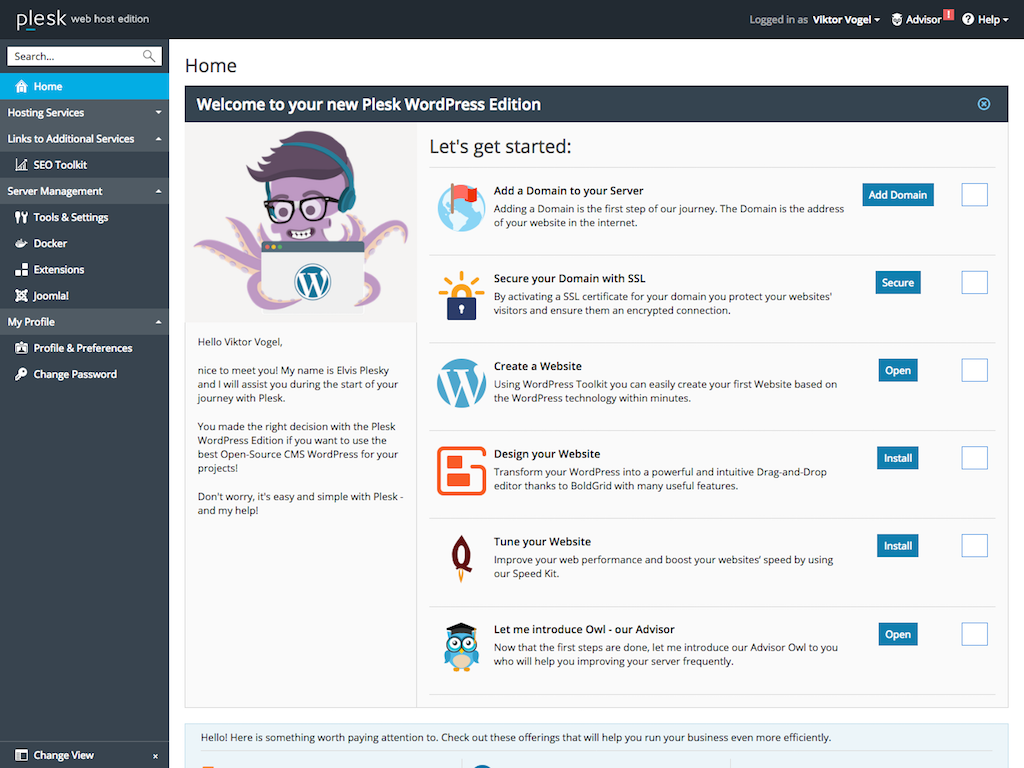Click the red Advisor notification badge
The height and width of the screenshot is (768, 1024).
pyautogui.click(x=948, y=14)
